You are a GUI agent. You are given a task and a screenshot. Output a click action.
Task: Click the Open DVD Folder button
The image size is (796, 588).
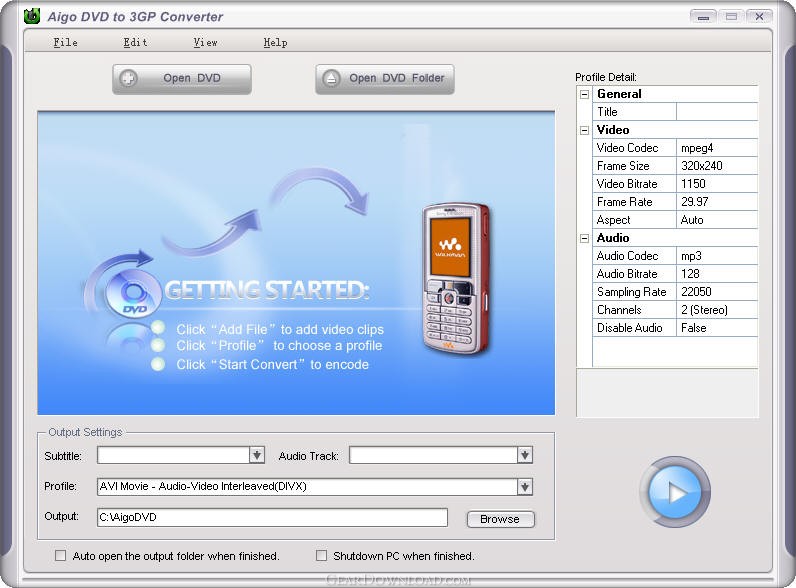pyautogui.click(x=385, y=79)
